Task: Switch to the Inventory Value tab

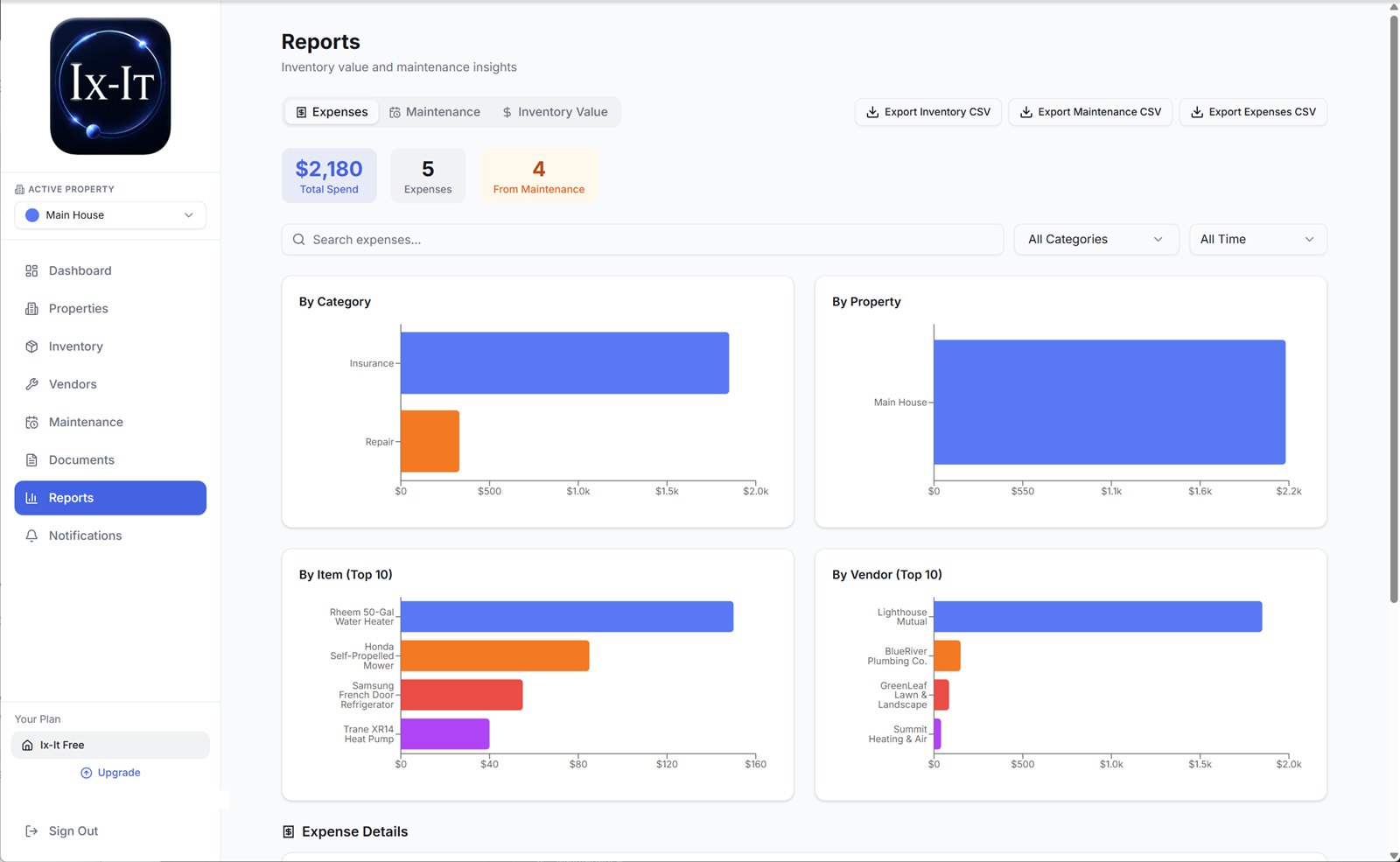Action: tap(555, 112)
